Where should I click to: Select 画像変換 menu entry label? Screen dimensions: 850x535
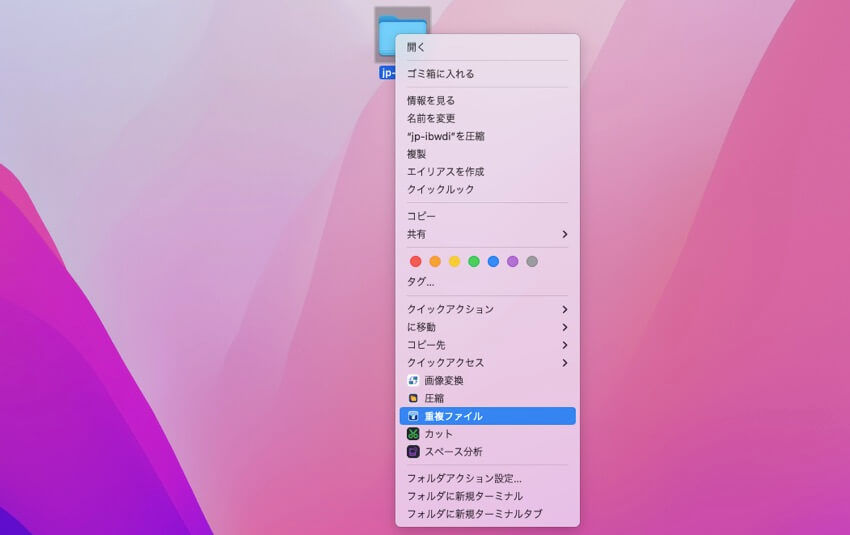click(x=444, y=381)
